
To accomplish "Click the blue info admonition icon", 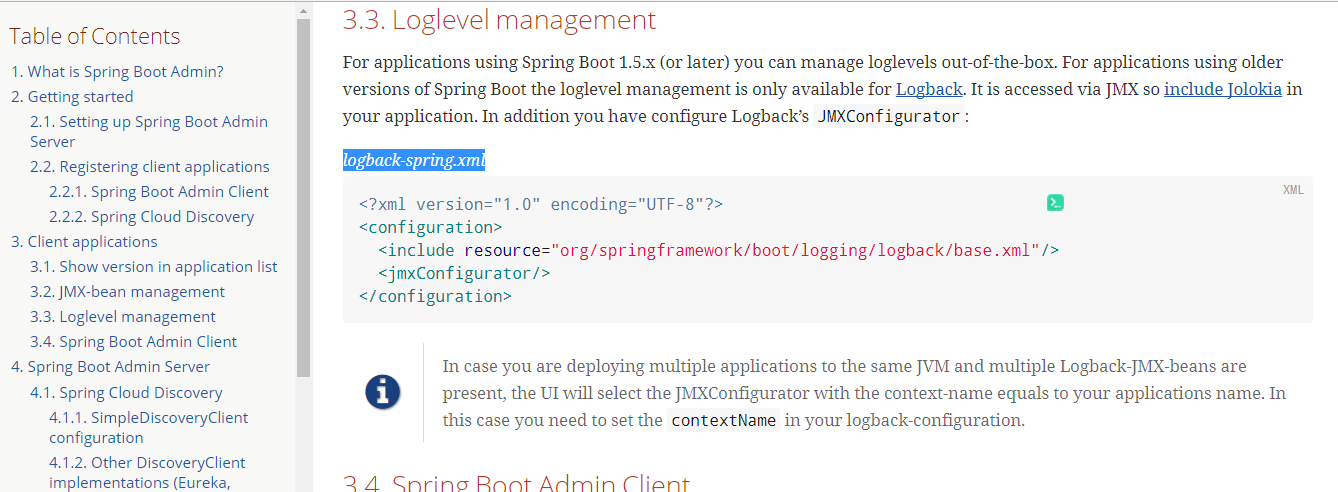I will pos(383,392).
